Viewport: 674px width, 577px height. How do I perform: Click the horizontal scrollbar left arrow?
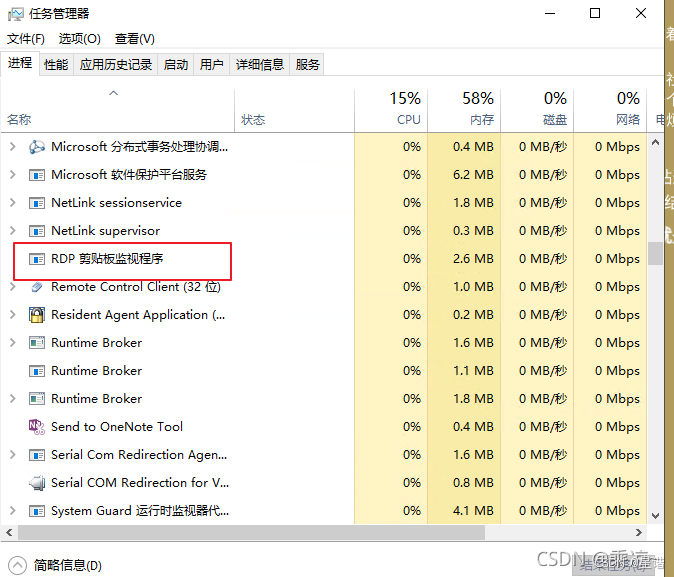[x=9, y=532]
